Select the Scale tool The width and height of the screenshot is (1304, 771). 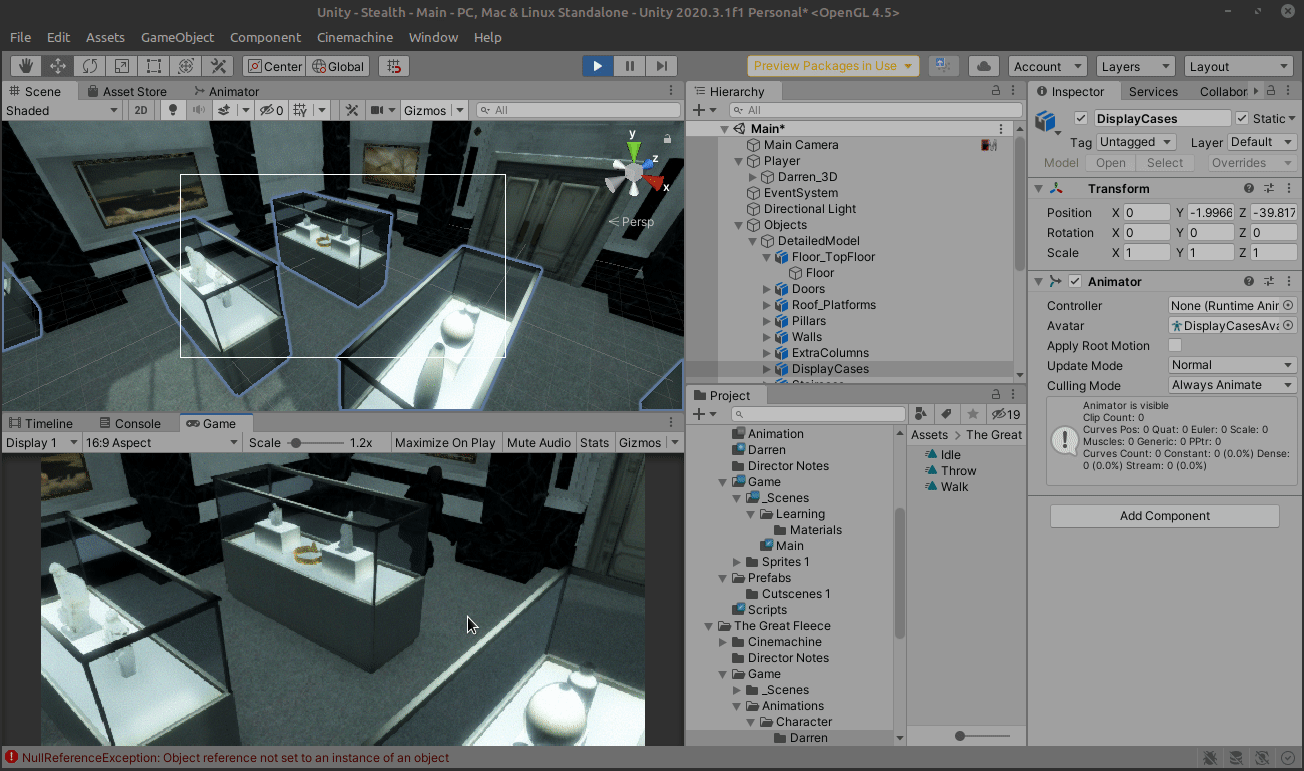tap(122, 66)
